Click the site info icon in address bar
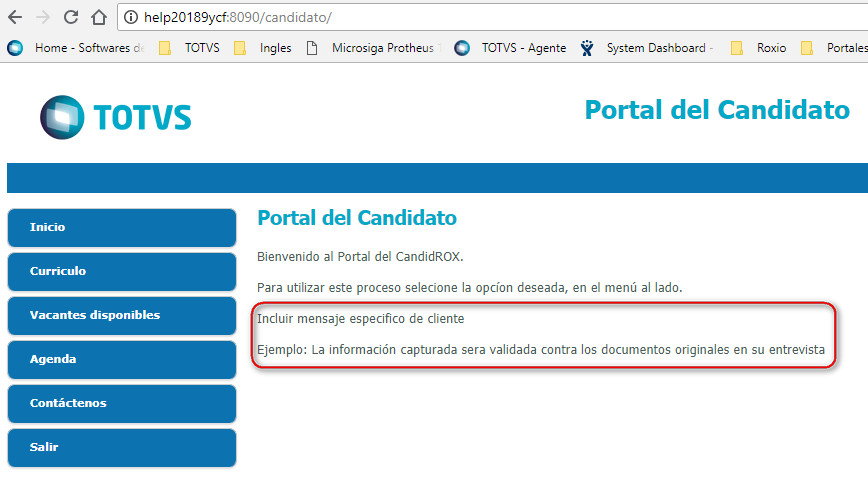Image resolution: width=868 pixels, height=478 pixels. (x=131, y=17)
